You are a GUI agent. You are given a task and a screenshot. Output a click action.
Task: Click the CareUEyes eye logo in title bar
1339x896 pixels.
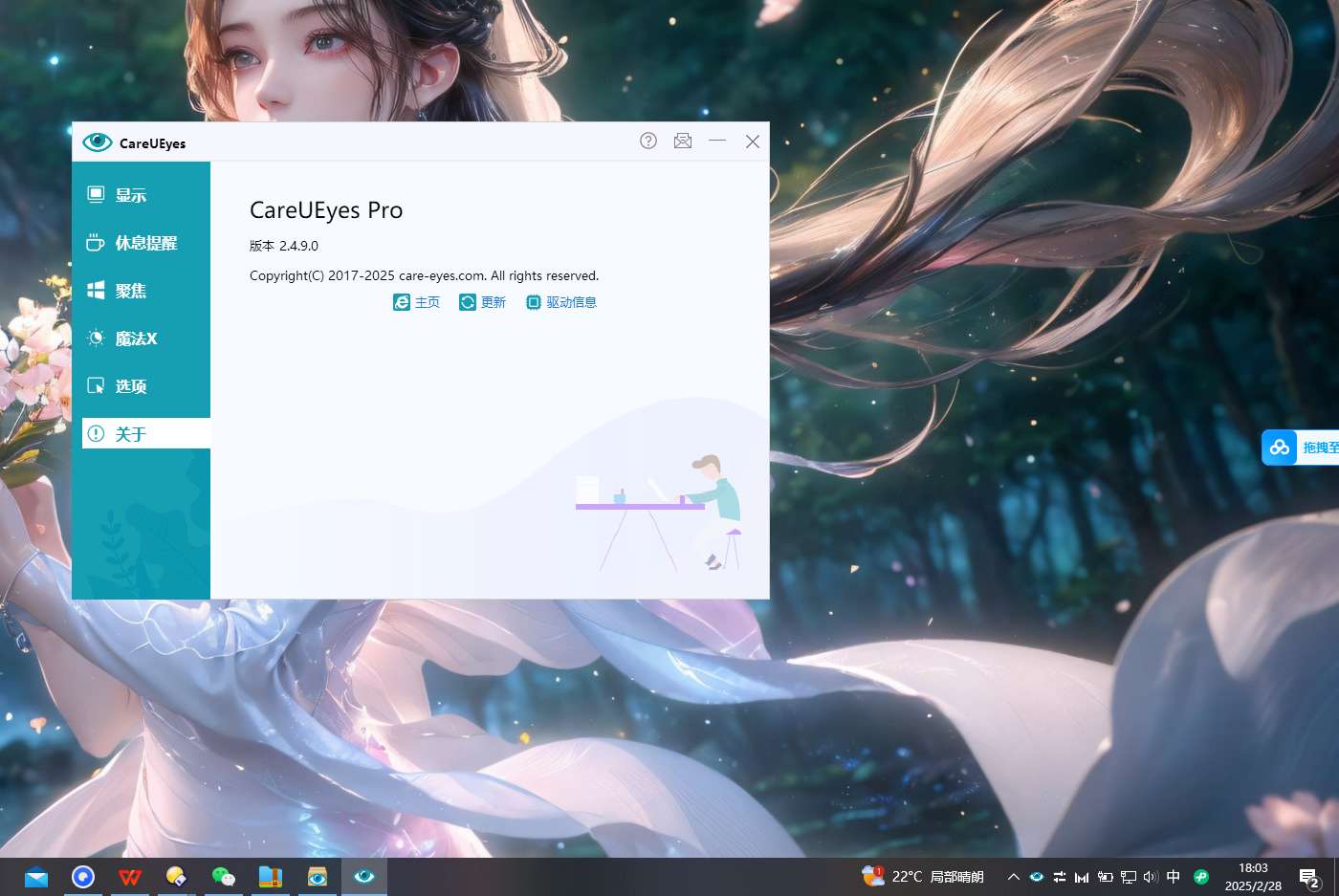point(97,142)
